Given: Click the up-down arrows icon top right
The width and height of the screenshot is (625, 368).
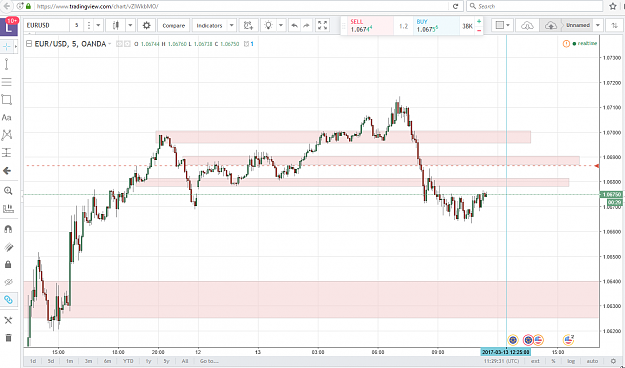Looking at the screenshot, I should [614, 26].
